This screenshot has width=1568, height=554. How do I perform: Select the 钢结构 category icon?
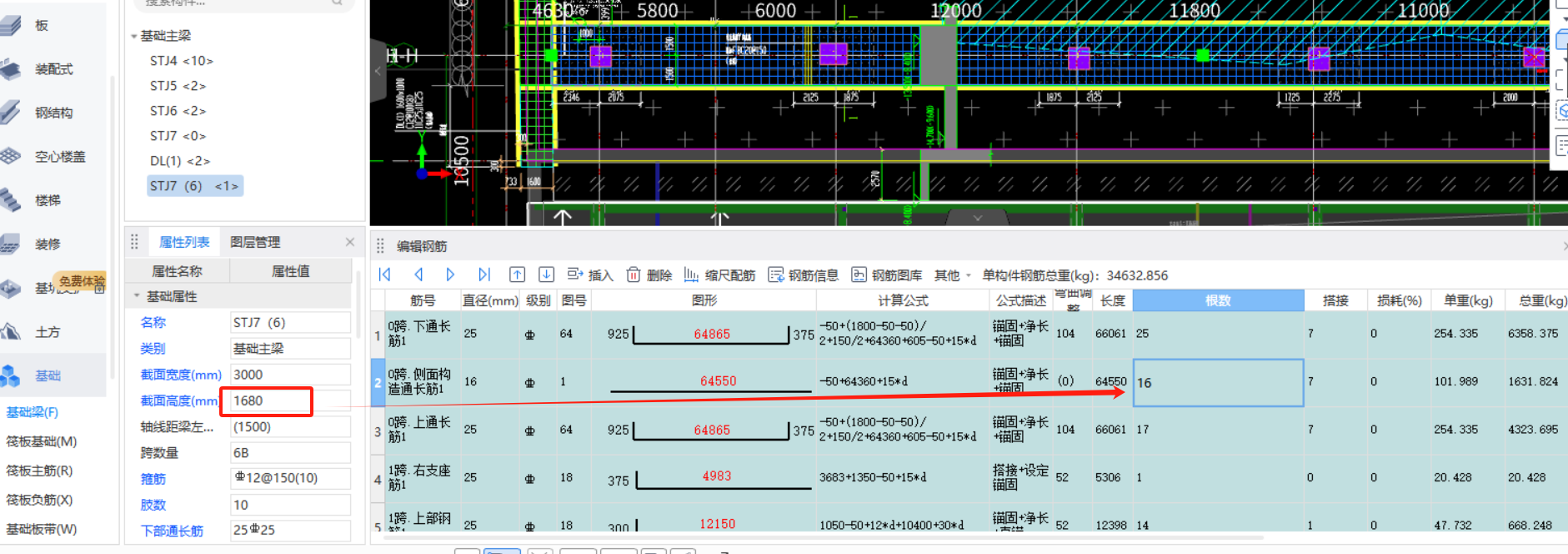click(12, 113)
